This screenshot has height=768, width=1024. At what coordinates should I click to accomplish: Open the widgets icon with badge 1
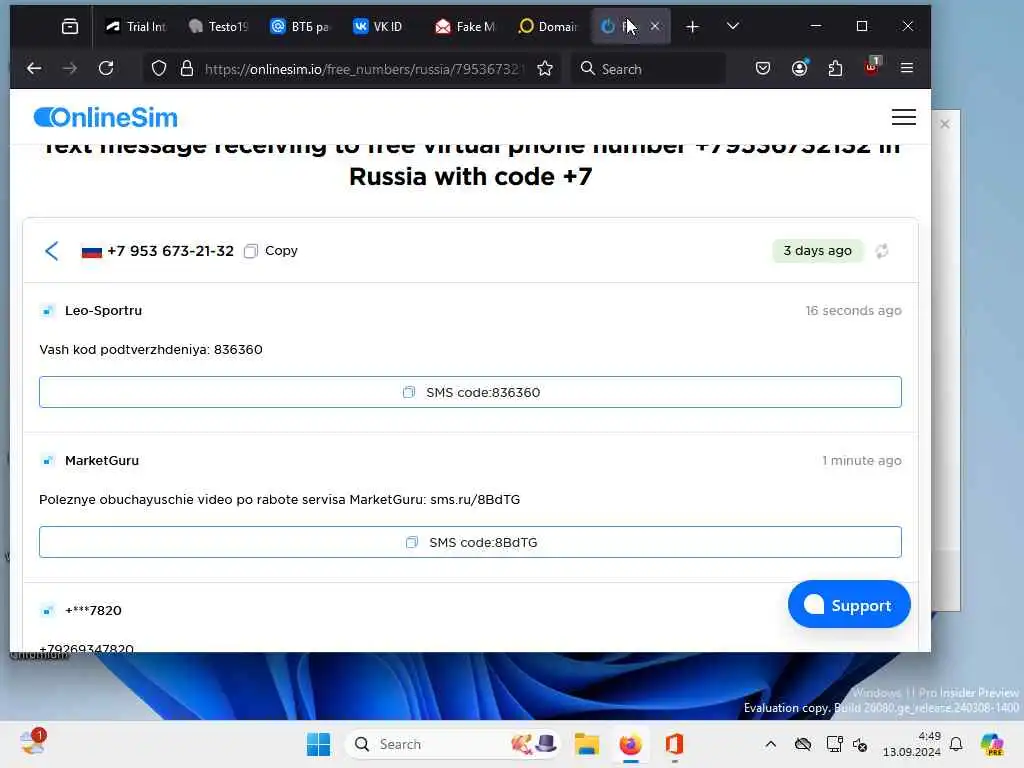pos(33,743)
